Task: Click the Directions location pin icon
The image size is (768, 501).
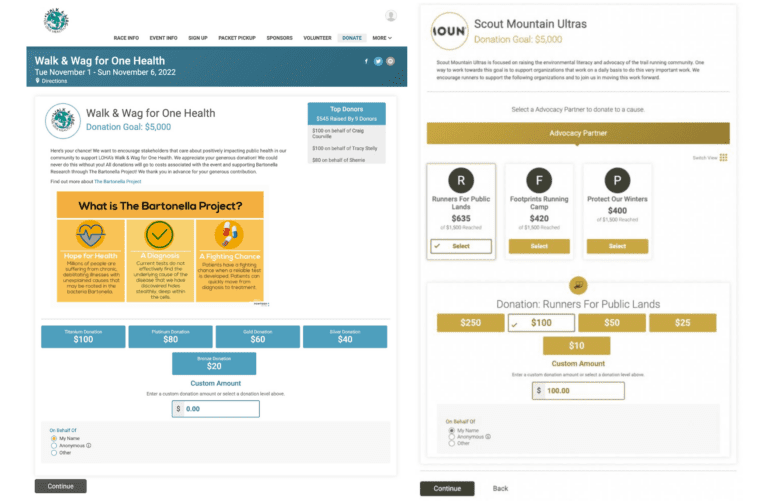Action: [x=37, y=81]
